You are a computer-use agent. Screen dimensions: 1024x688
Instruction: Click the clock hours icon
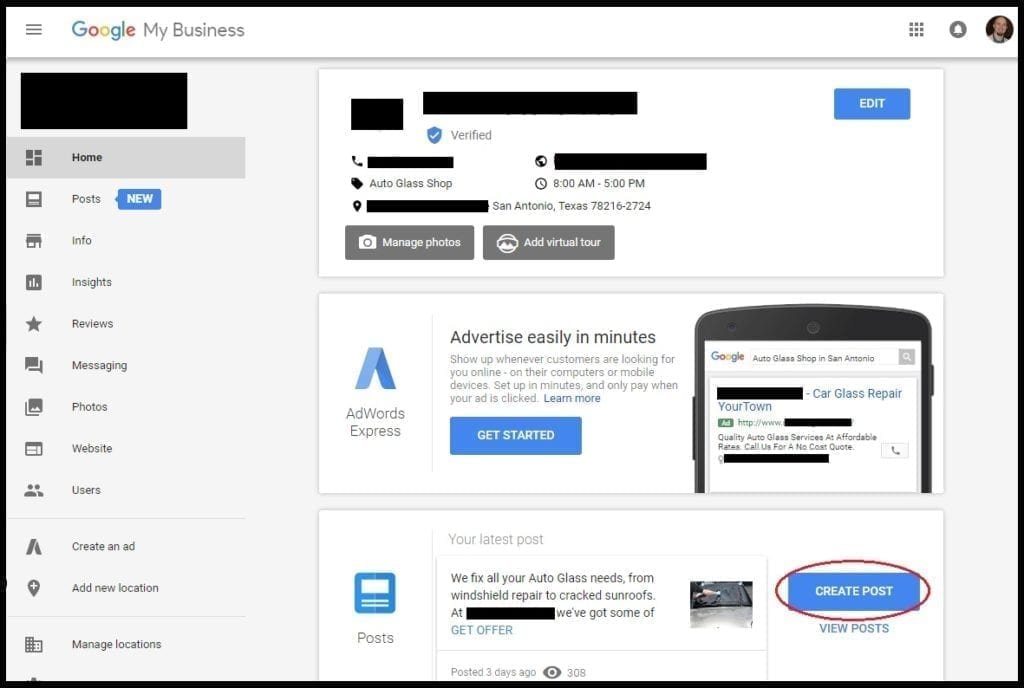(x=541, y=184)
